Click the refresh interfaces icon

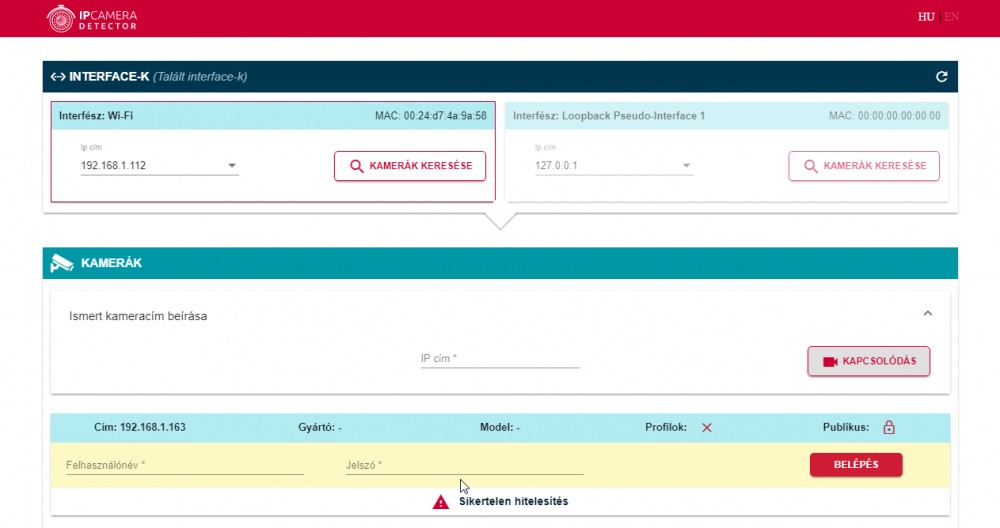(x=941, y=77)
